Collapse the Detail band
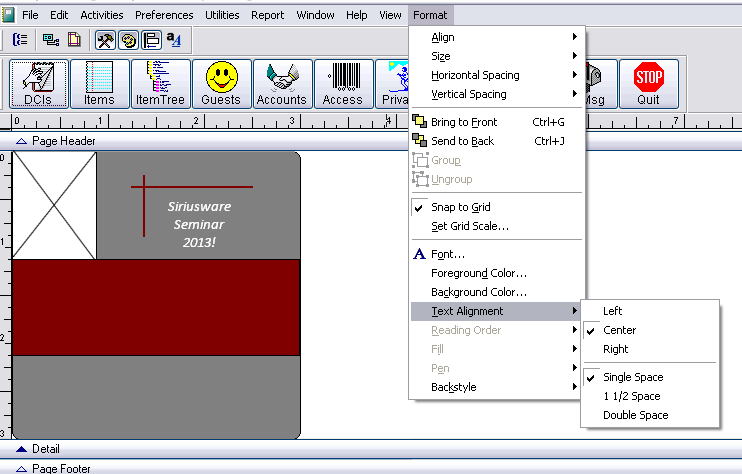The height and width of the screenshot is (474, 742). 21,449
